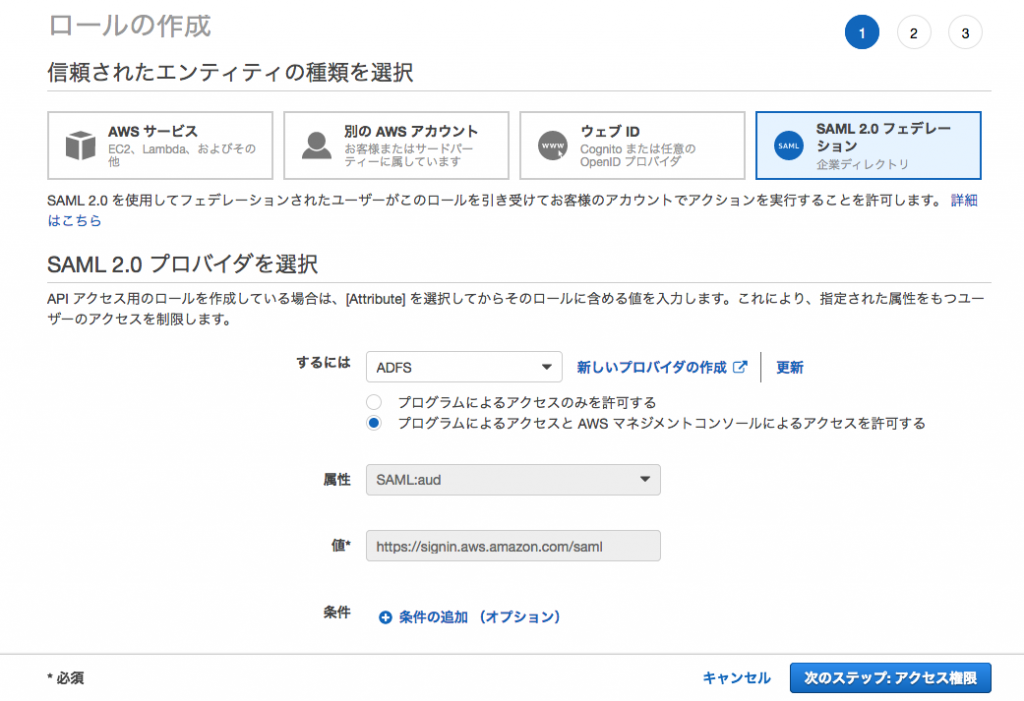Viewport: 1024px width, 701px height.
Task: Select step 1 circle indicator
Action: (861, 33)
